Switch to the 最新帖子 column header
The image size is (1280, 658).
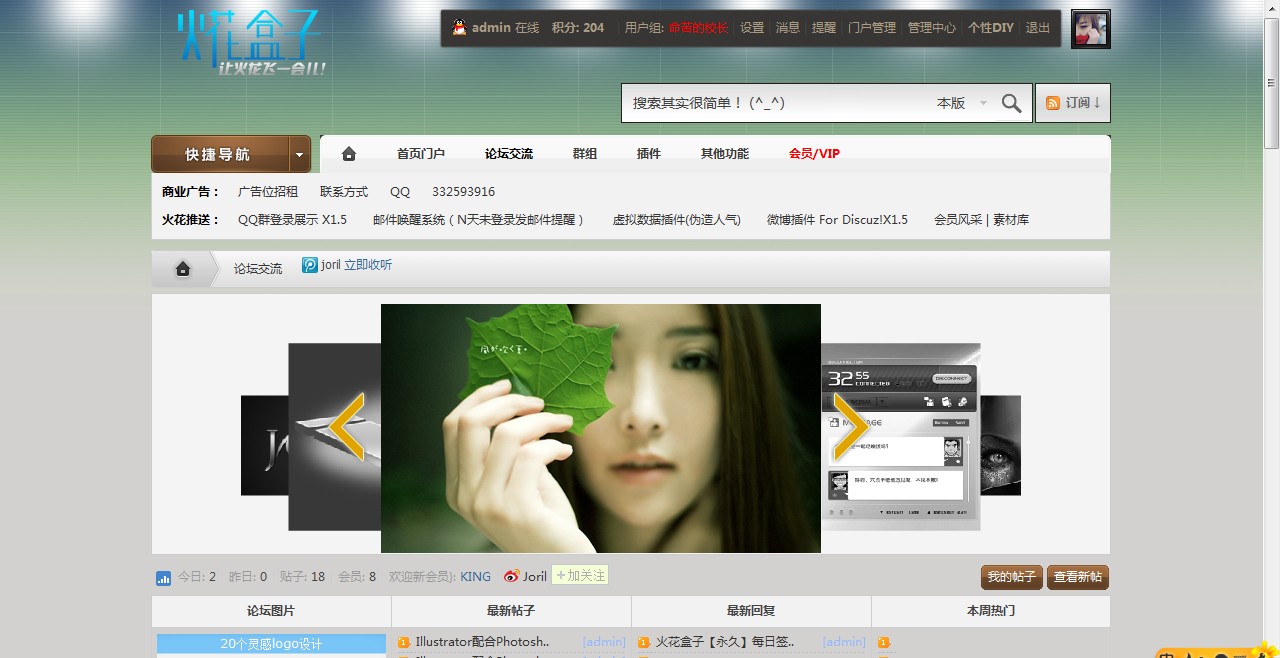click(x=511, y=611)
